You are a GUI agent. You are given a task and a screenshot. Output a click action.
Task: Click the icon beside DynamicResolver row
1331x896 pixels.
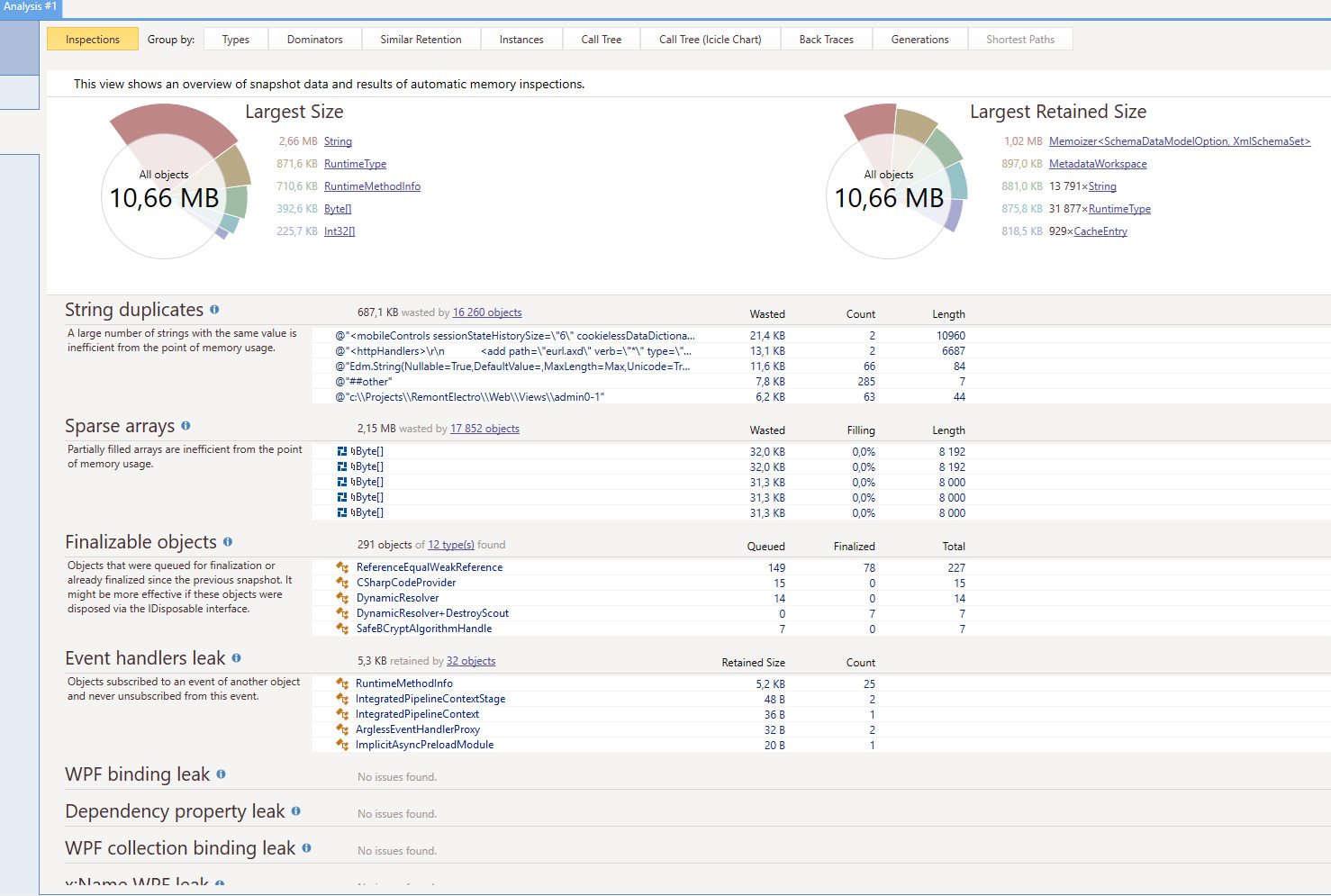point(342,598)
